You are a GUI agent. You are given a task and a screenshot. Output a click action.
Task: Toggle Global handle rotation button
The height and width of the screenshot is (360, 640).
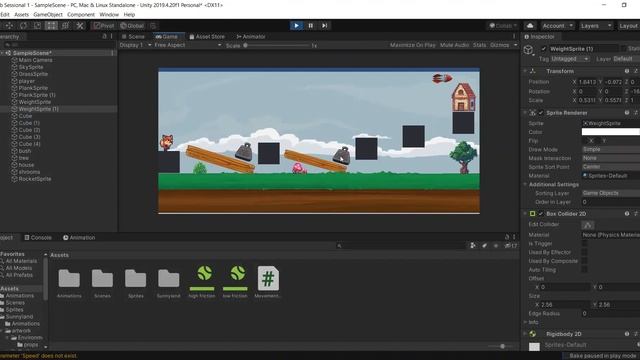[132, 26]
